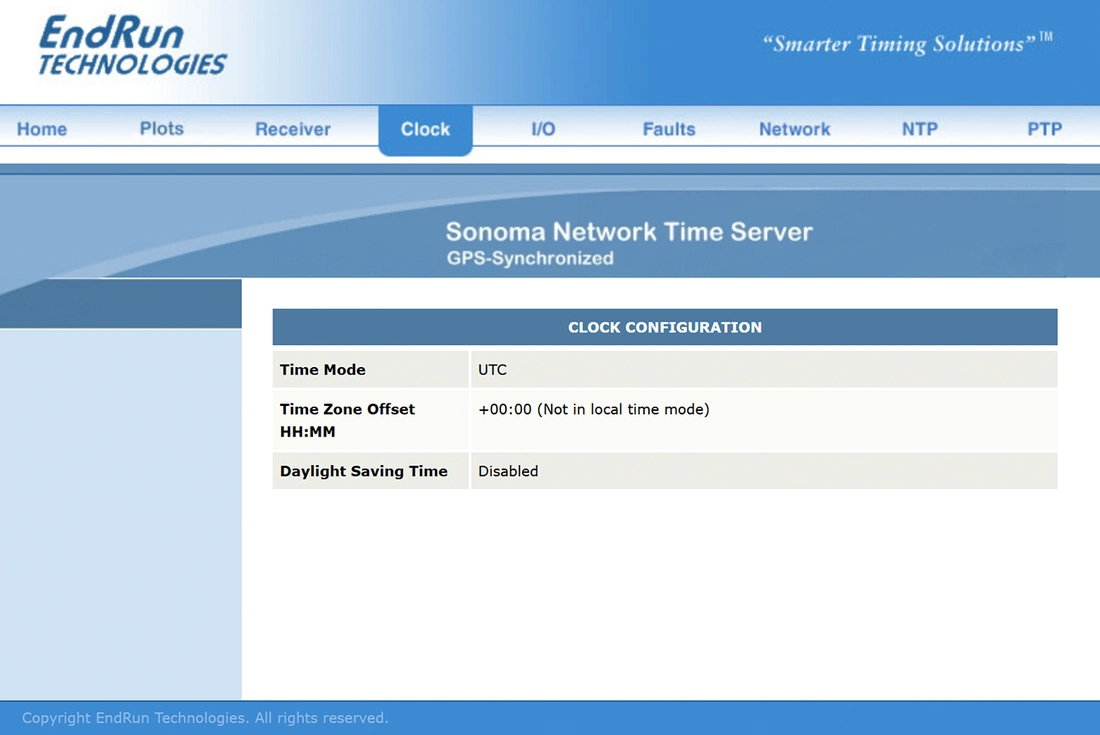Screen dimensions: 1100x735
Task: Select the Time Mode label
Action: coord(323,370)
